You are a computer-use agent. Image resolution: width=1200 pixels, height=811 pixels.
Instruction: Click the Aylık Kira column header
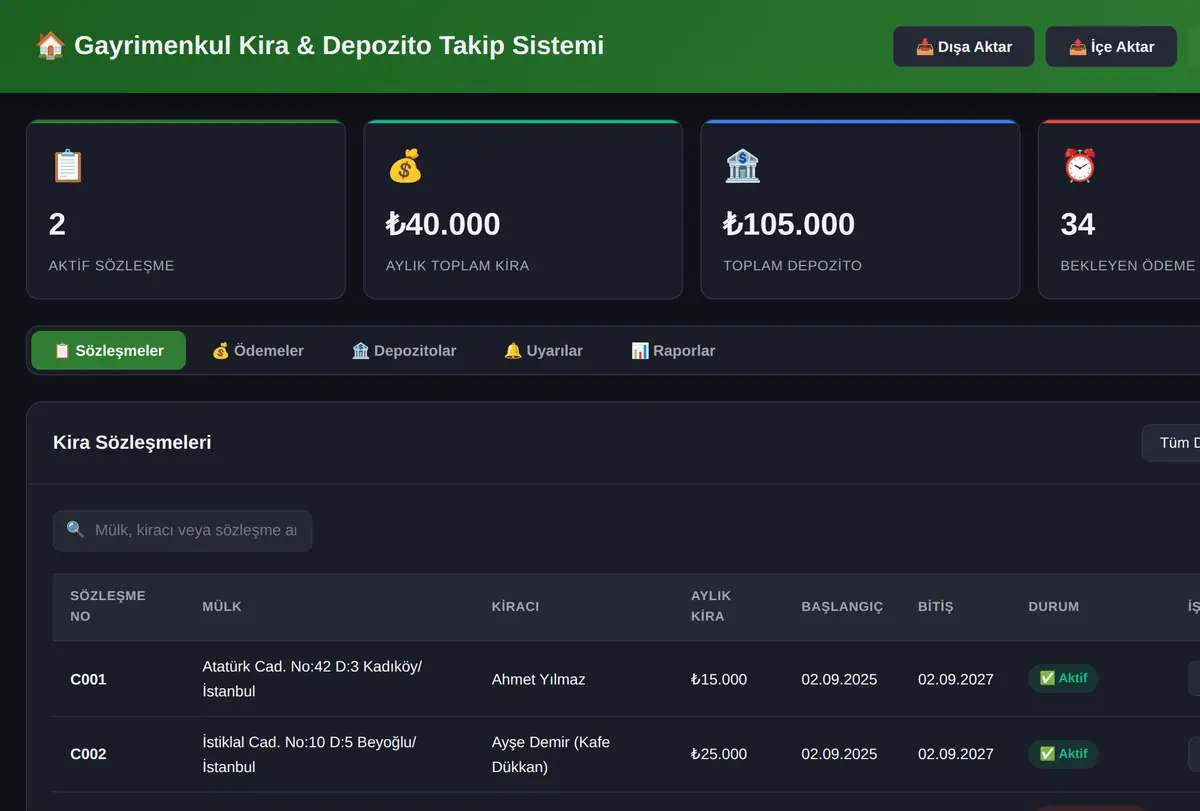(x=711, y=606)
